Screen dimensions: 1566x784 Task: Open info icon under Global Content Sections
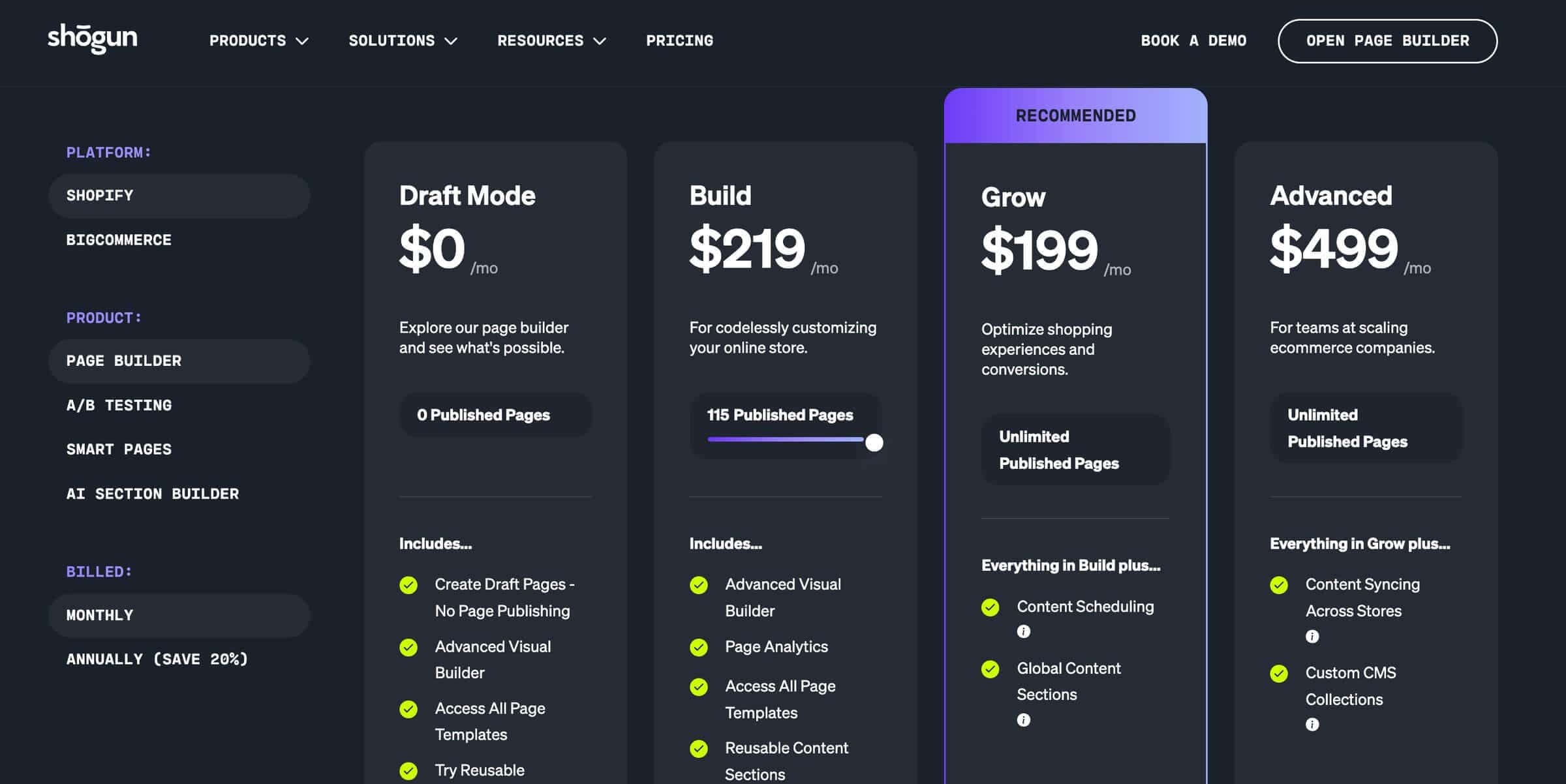(1023, 720)
